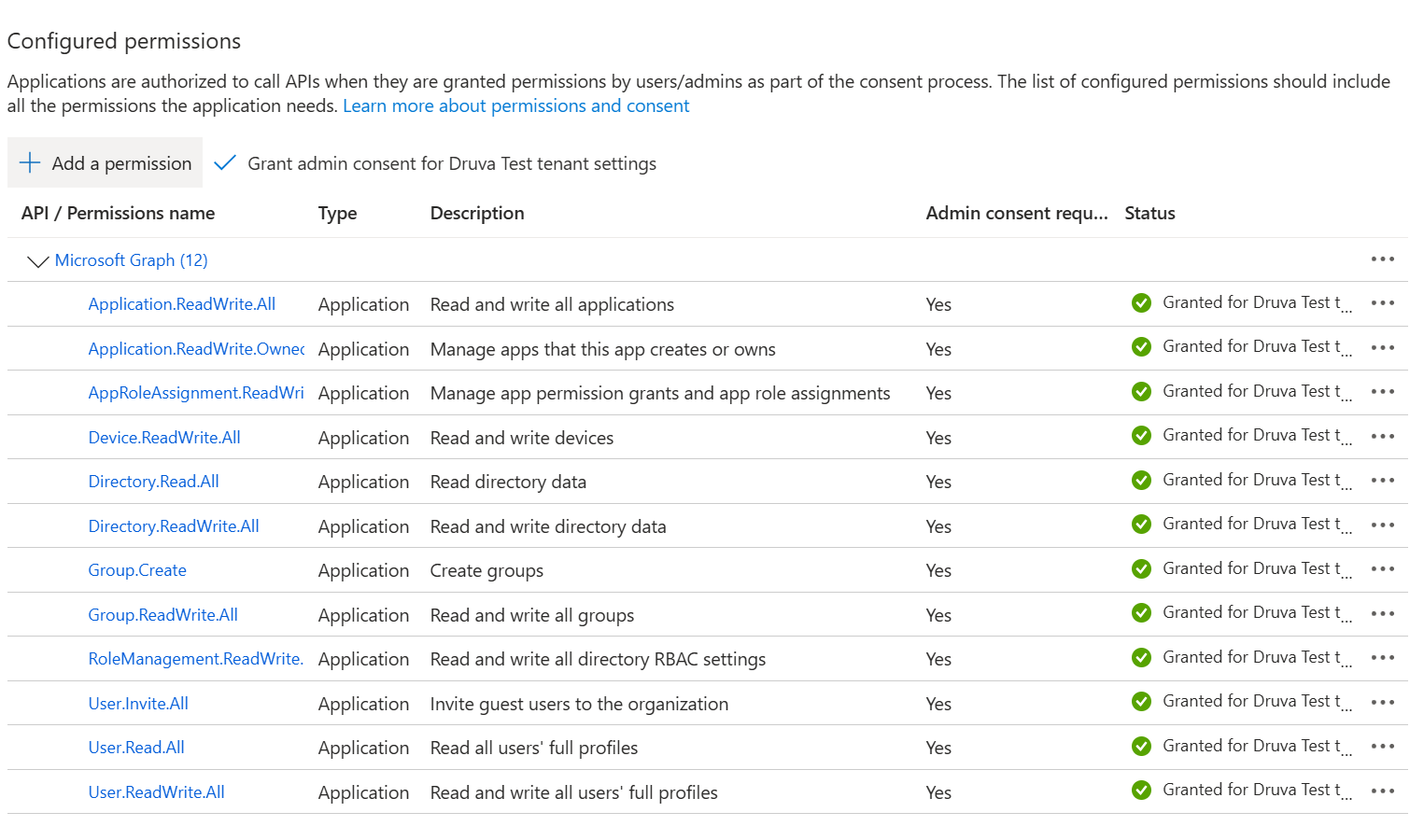This screenshot has height=840, width=1424.
Task: Click the plus icon on Add a permission
Action: click(30, 162)
